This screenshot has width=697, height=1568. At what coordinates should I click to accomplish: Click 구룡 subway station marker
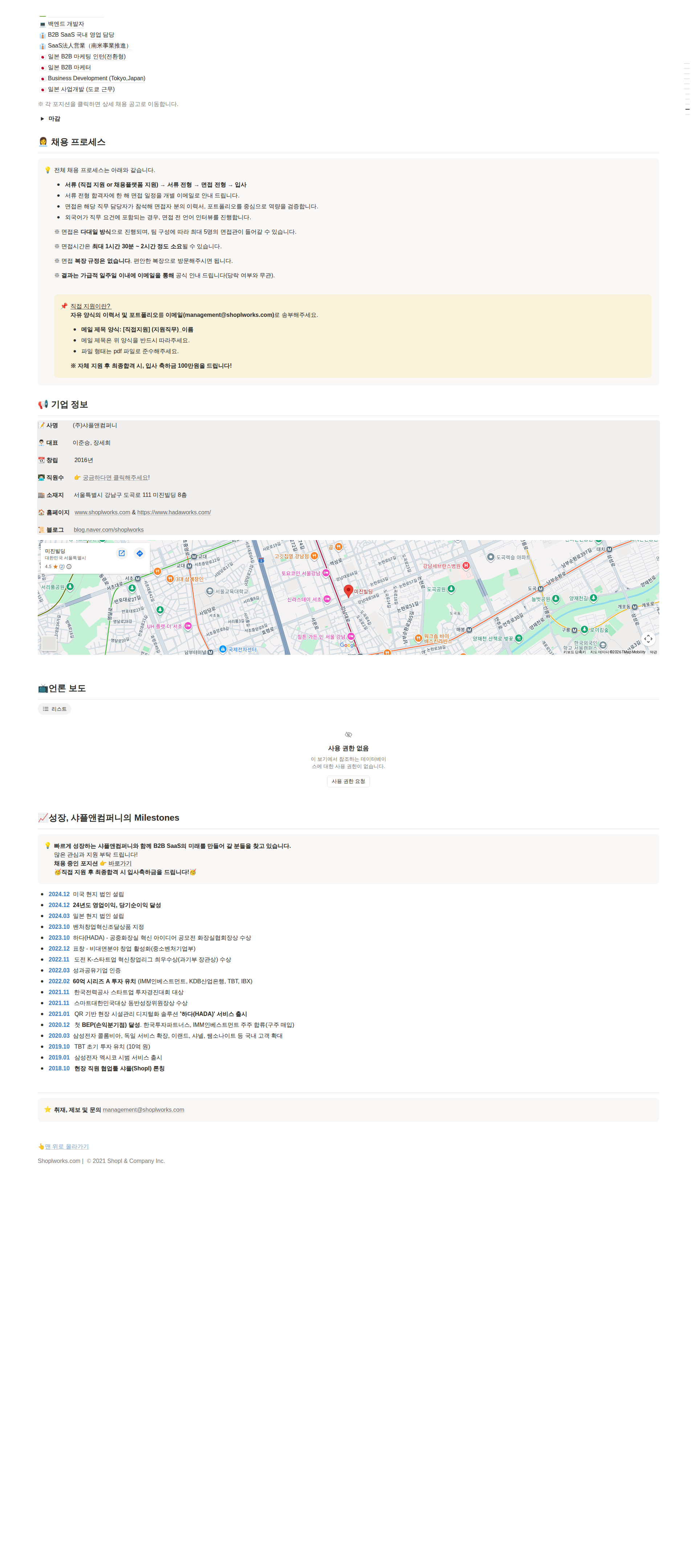point(574,630)
